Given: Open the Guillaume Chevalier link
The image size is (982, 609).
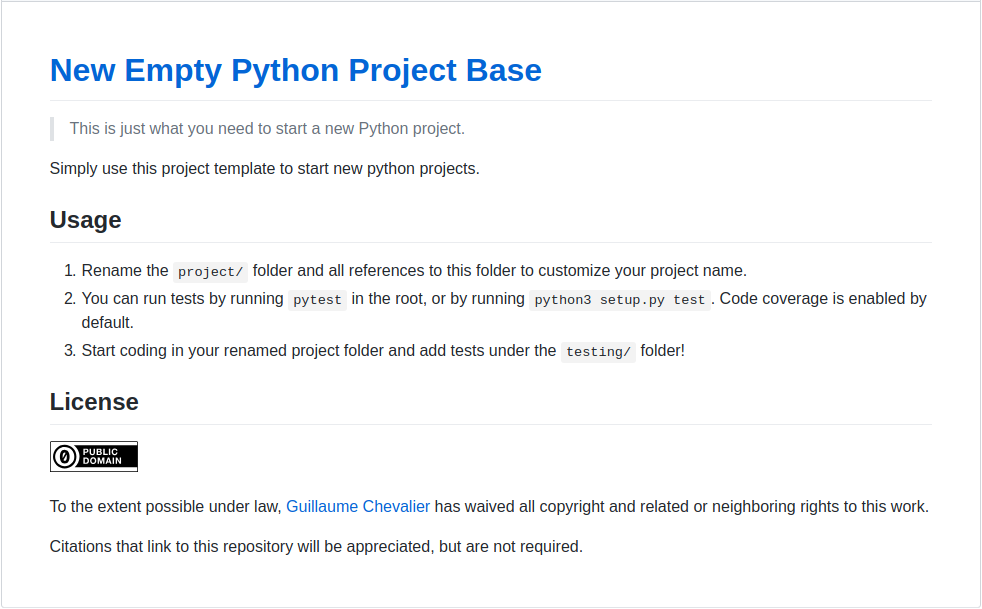Looking at the screenshot, I should click(x=358, y=506).
